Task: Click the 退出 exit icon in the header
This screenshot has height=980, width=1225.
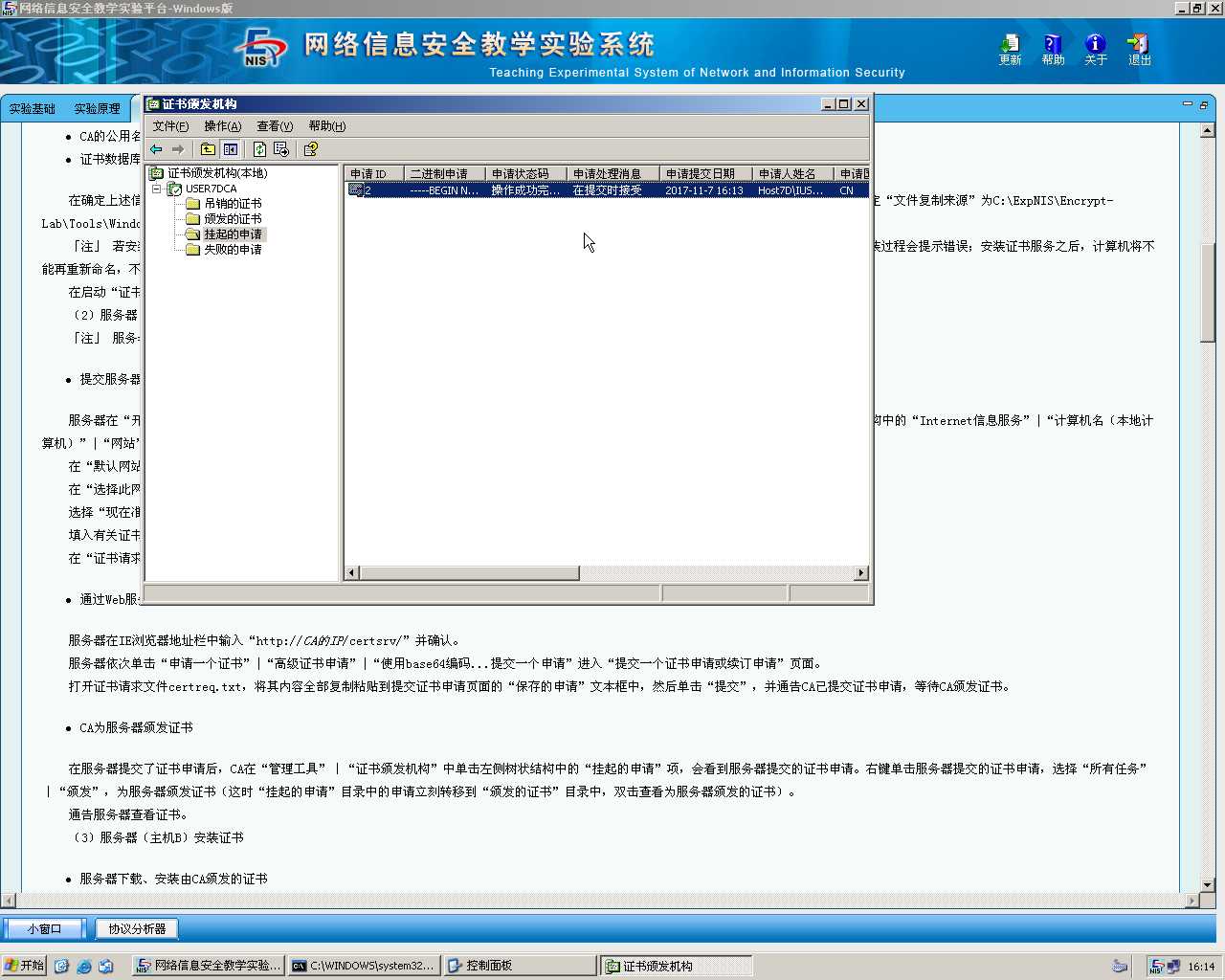Action: [1139, 50]
